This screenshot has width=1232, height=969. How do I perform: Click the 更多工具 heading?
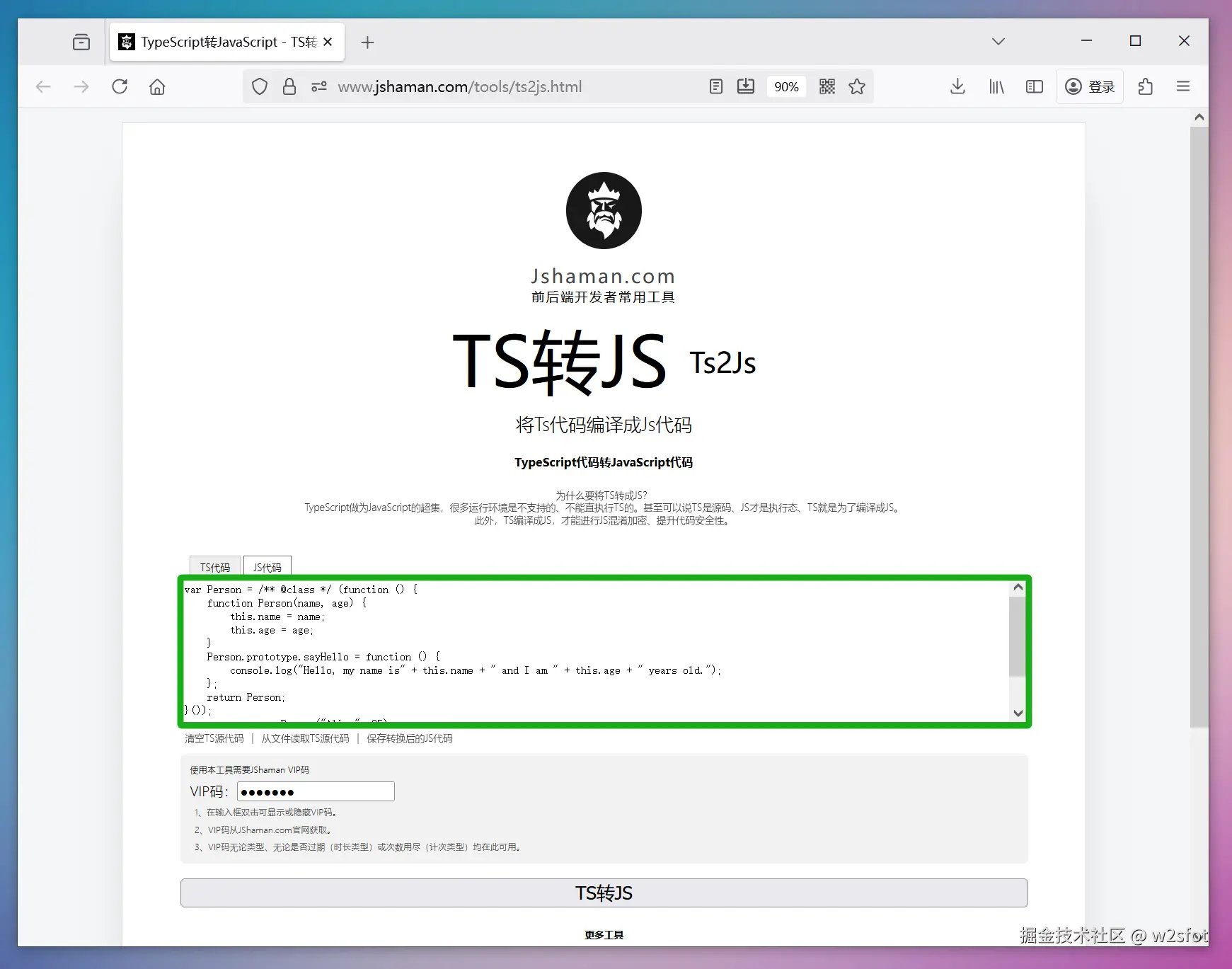604,935
